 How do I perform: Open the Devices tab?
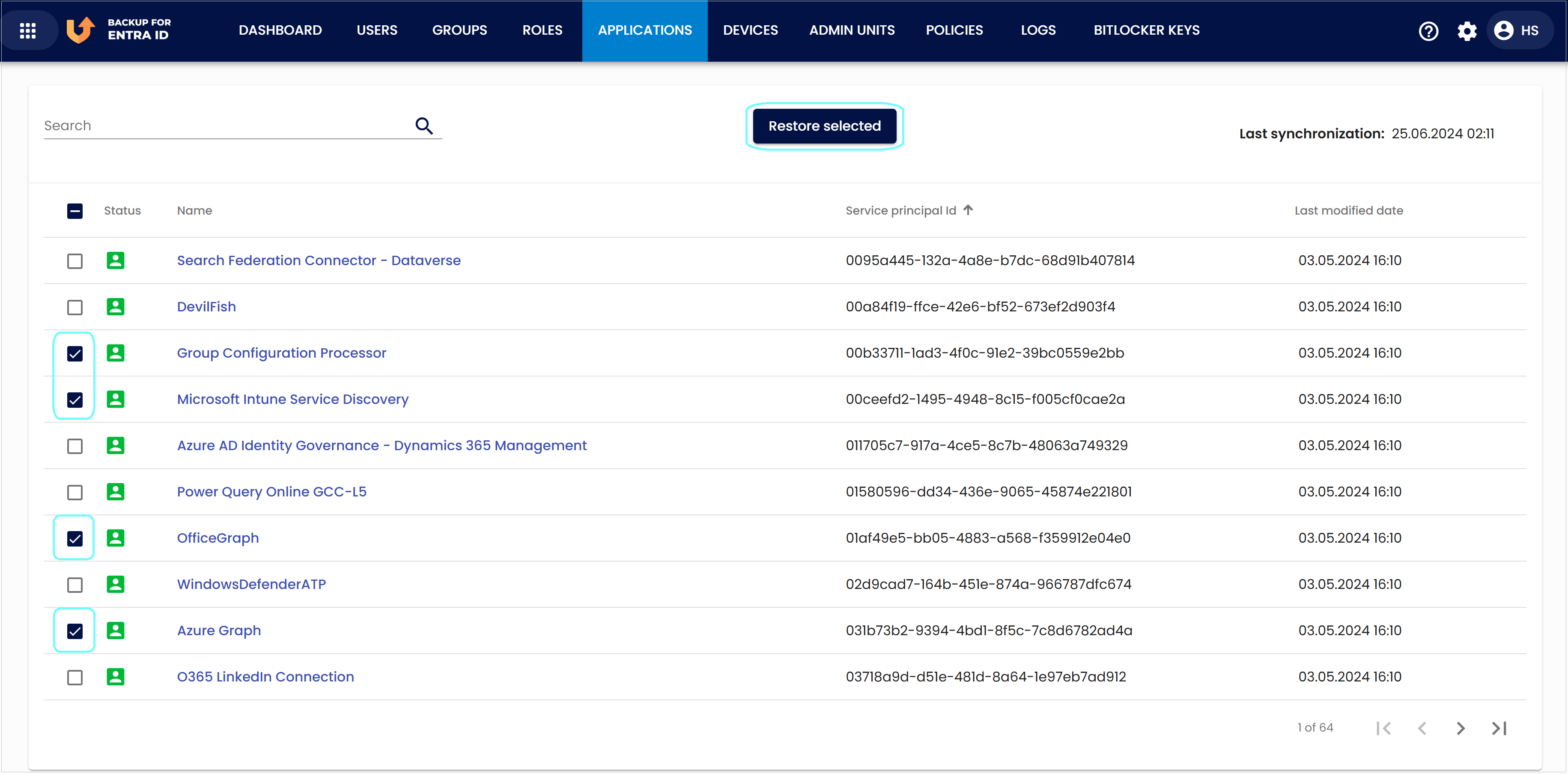point(750,30)
